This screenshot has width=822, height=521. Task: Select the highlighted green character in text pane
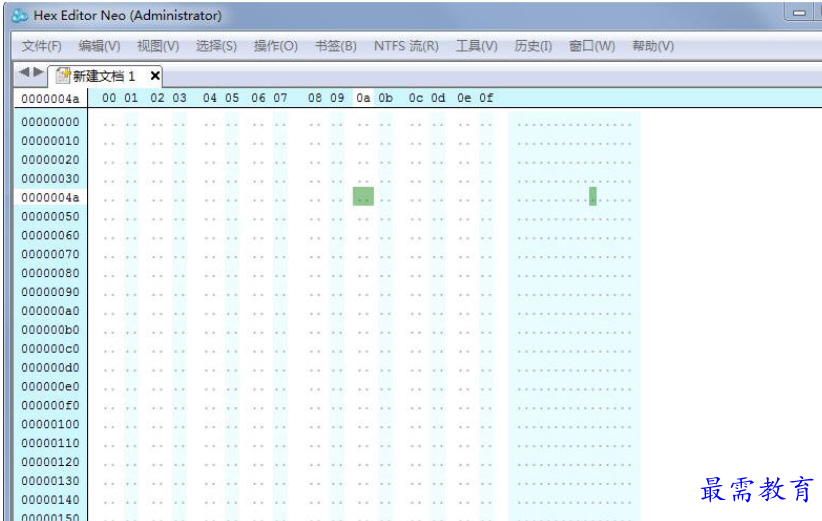point(593,197)
